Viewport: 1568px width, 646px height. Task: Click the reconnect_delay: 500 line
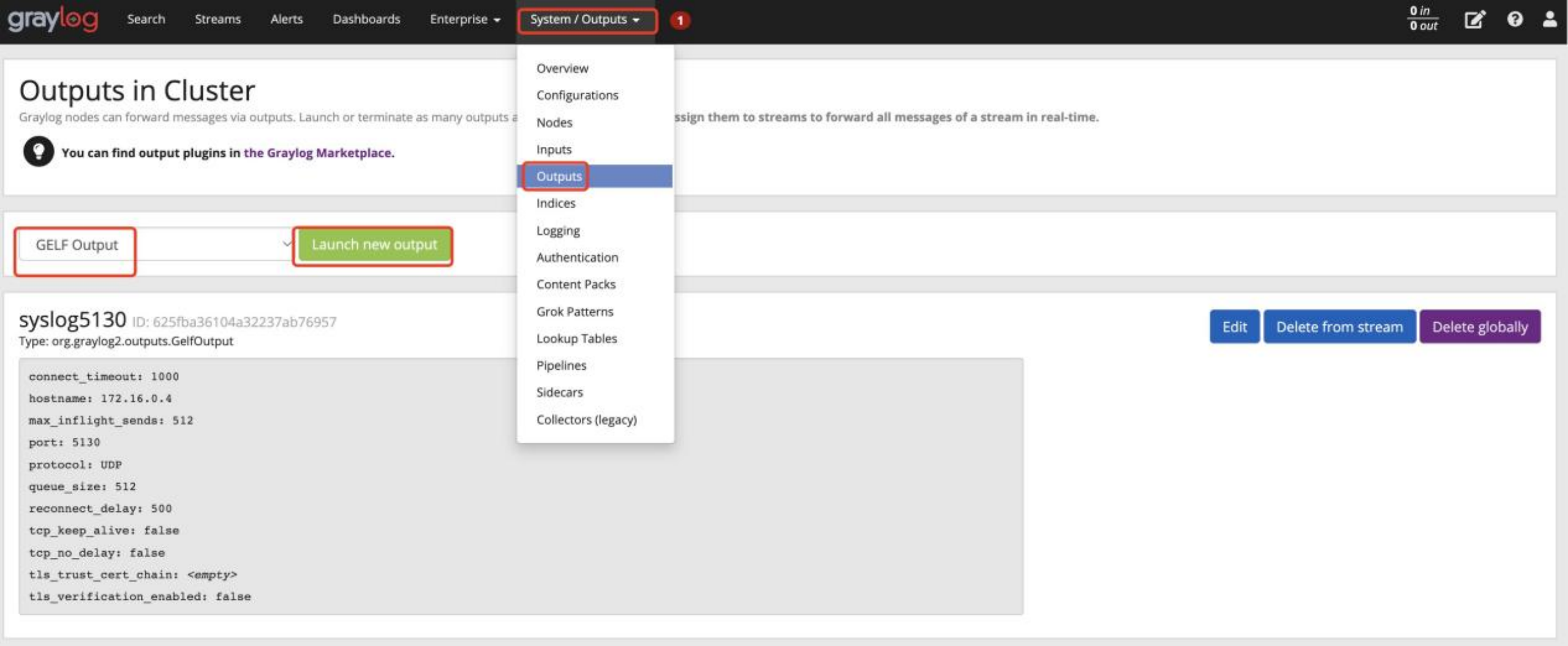tap(100, 509)
